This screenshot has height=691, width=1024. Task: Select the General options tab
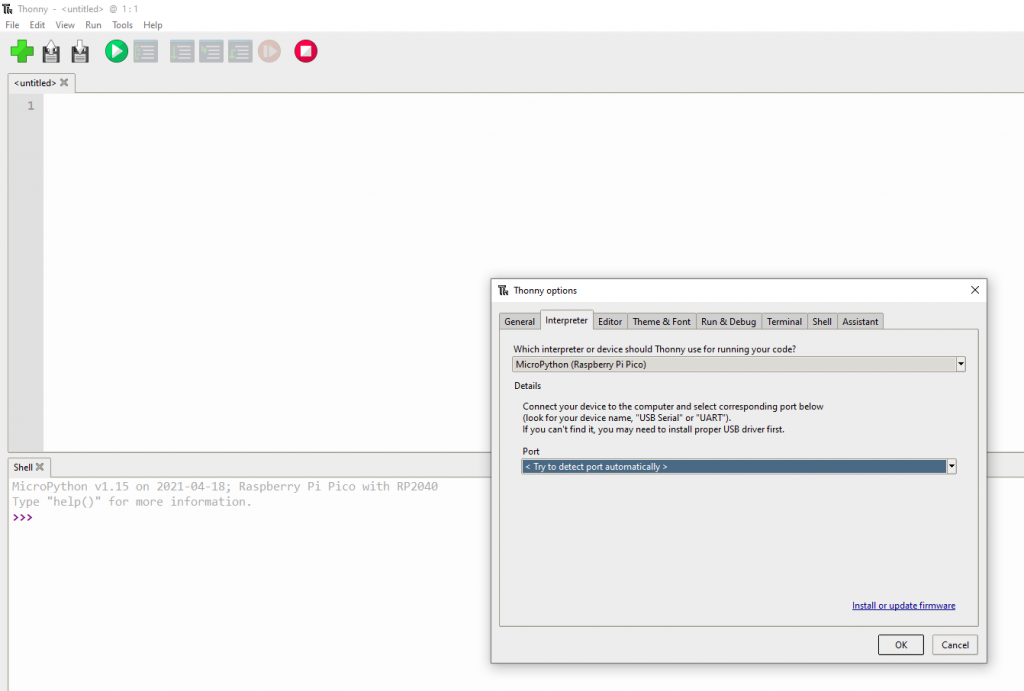[519, 321]
